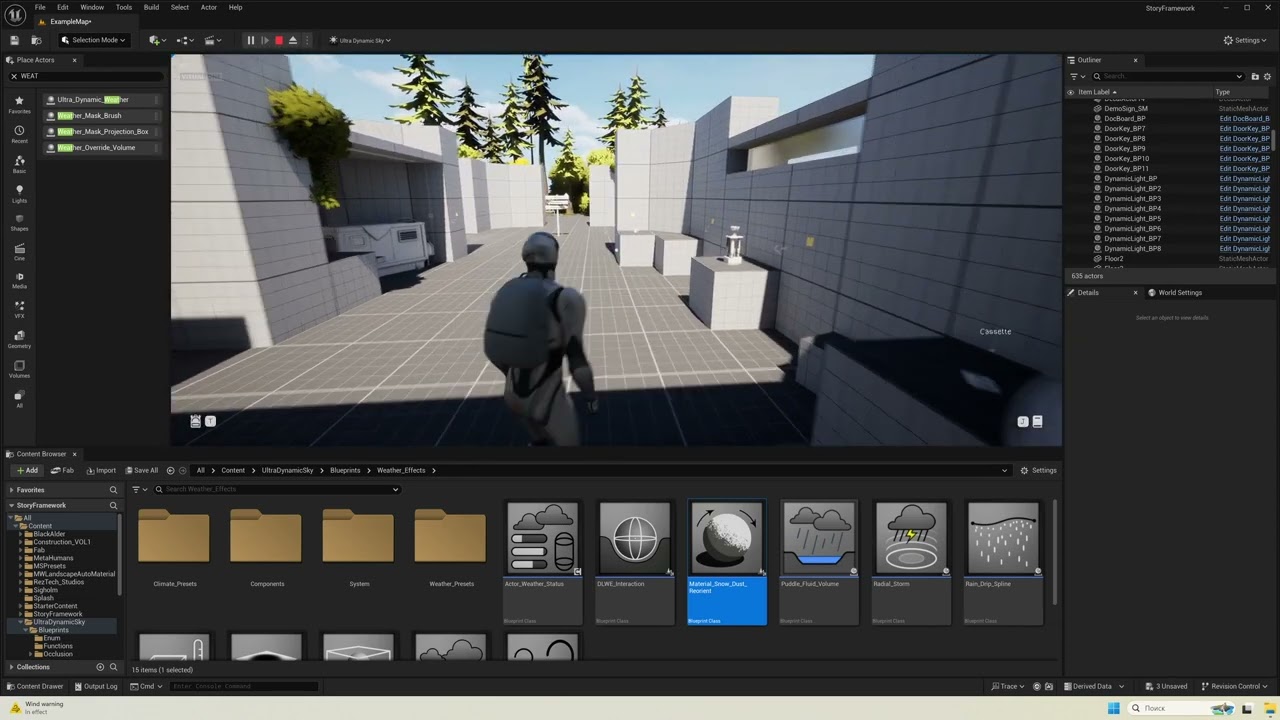Open Content Drawer from status bar
The image size is (1280, 720).
tap(35, 686)
